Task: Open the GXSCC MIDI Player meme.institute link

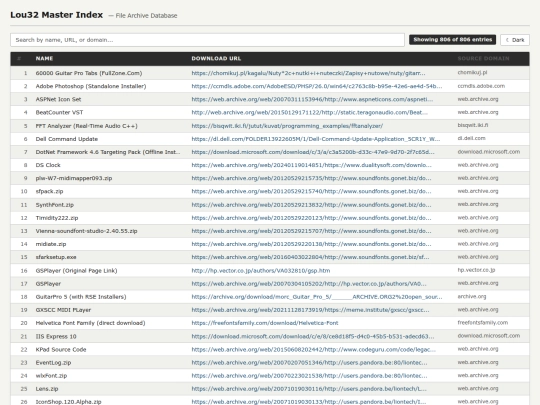Action: (x=310, y=310)
